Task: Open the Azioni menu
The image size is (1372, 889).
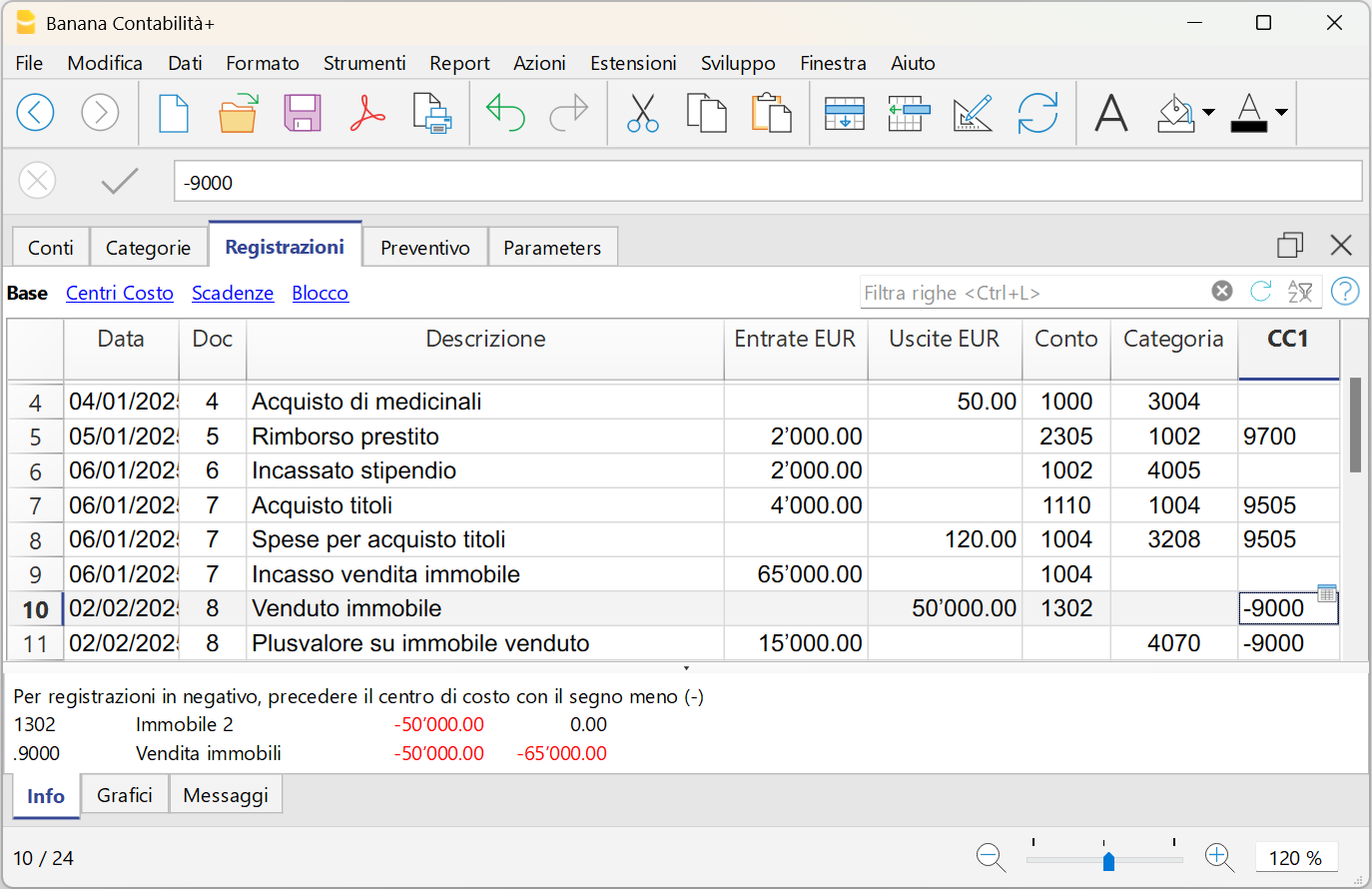Action: tap(539, 63)
